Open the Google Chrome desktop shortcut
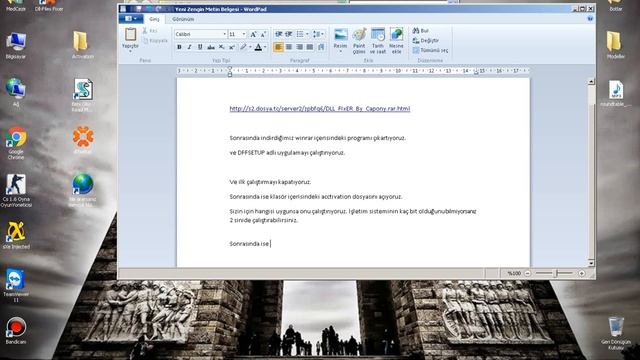This screenshot has width=640, height=360. [x=16, y=143]
